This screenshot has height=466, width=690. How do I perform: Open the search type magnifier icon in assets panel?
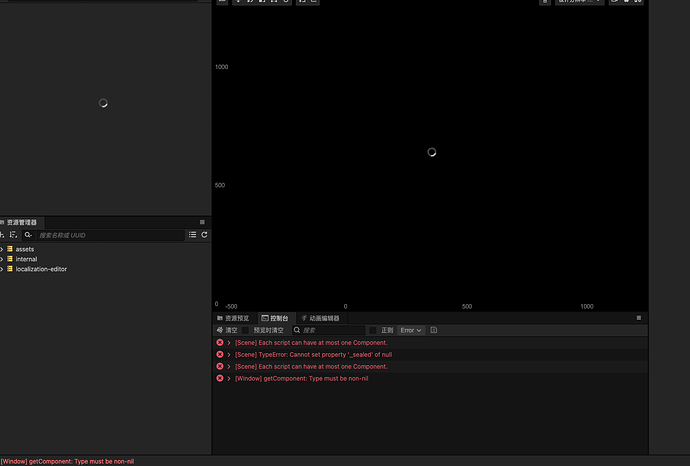click(x=28, y=235)
